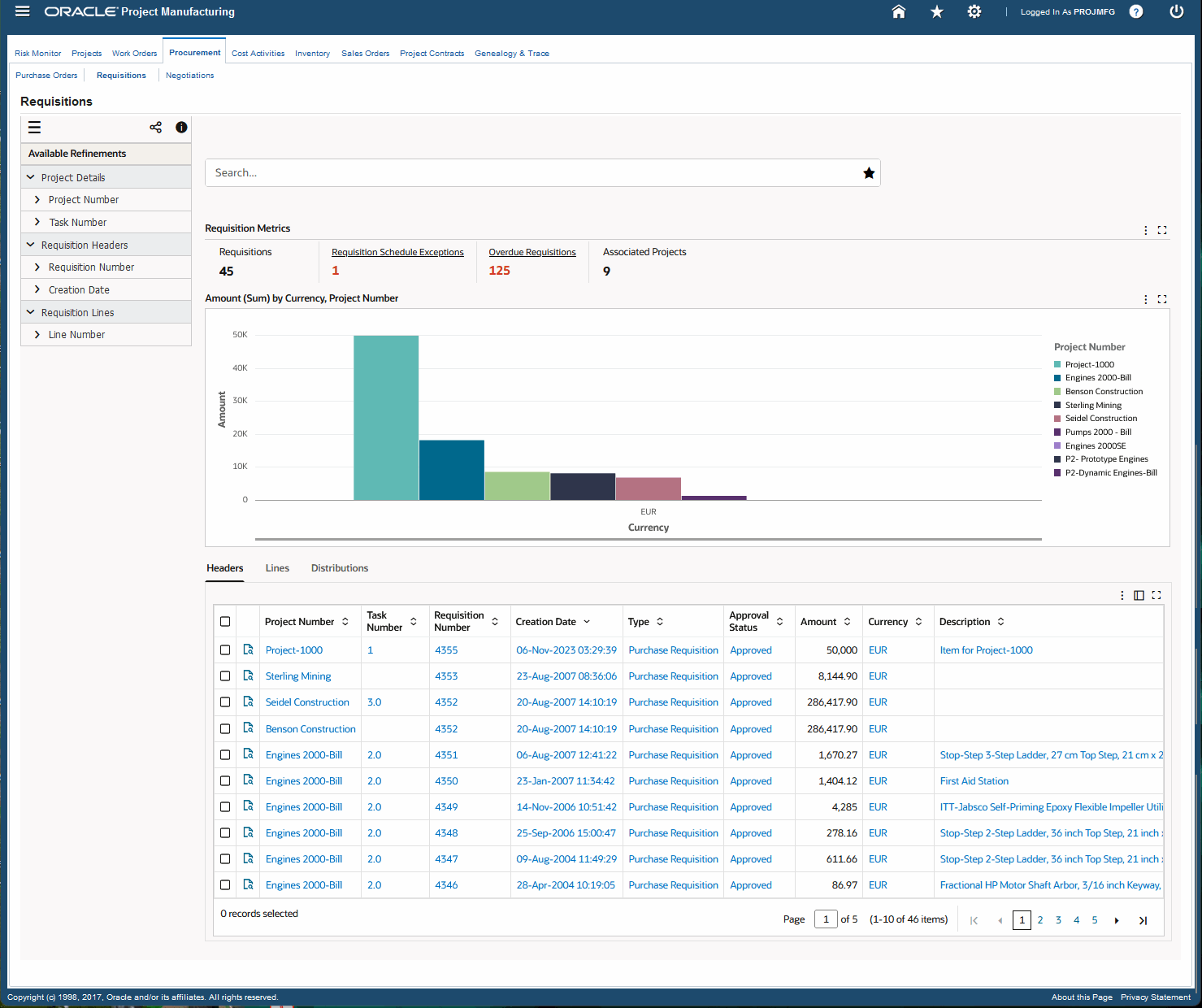Select checkbox for requisition 4351 row
1202x1008 pixels.
[225, 755]
